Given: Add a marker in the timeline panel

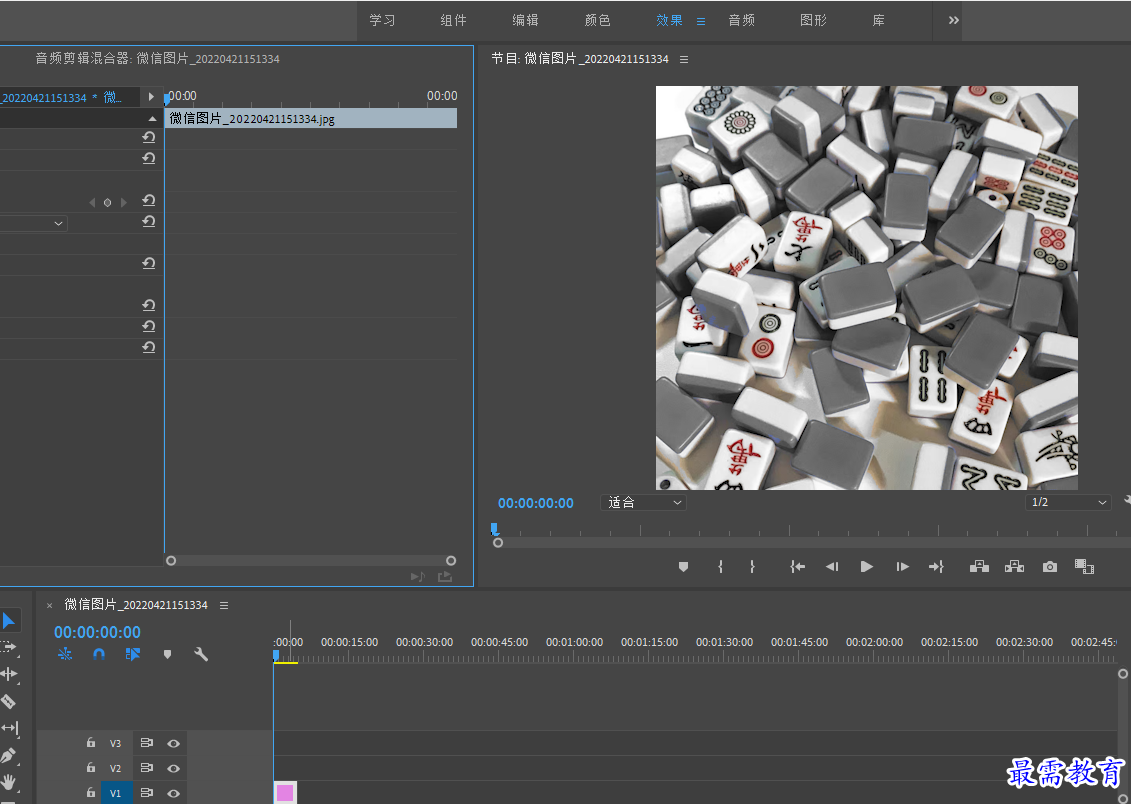Looking at the screenshot, I should 167,654.
